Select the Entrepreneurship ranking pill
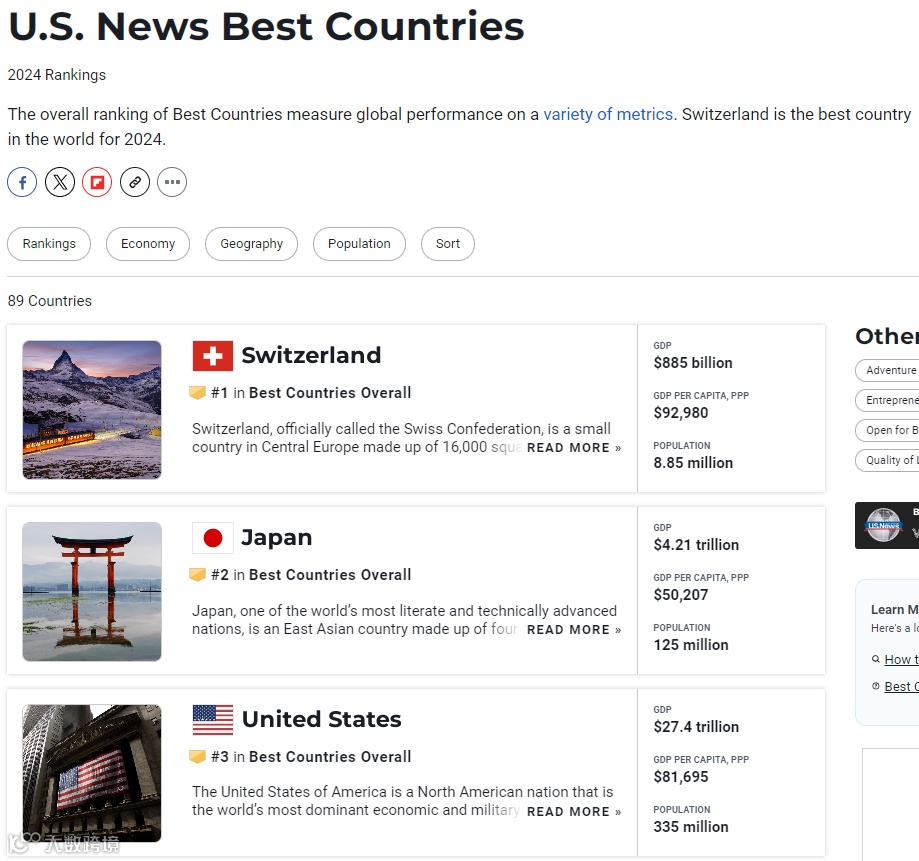The image size is (919, 861). 887,400
